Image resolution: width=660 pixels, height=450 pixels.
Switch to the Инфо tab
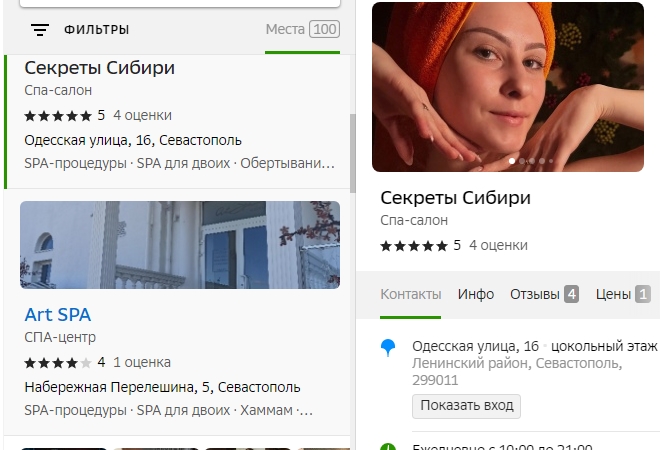[476, 294]
